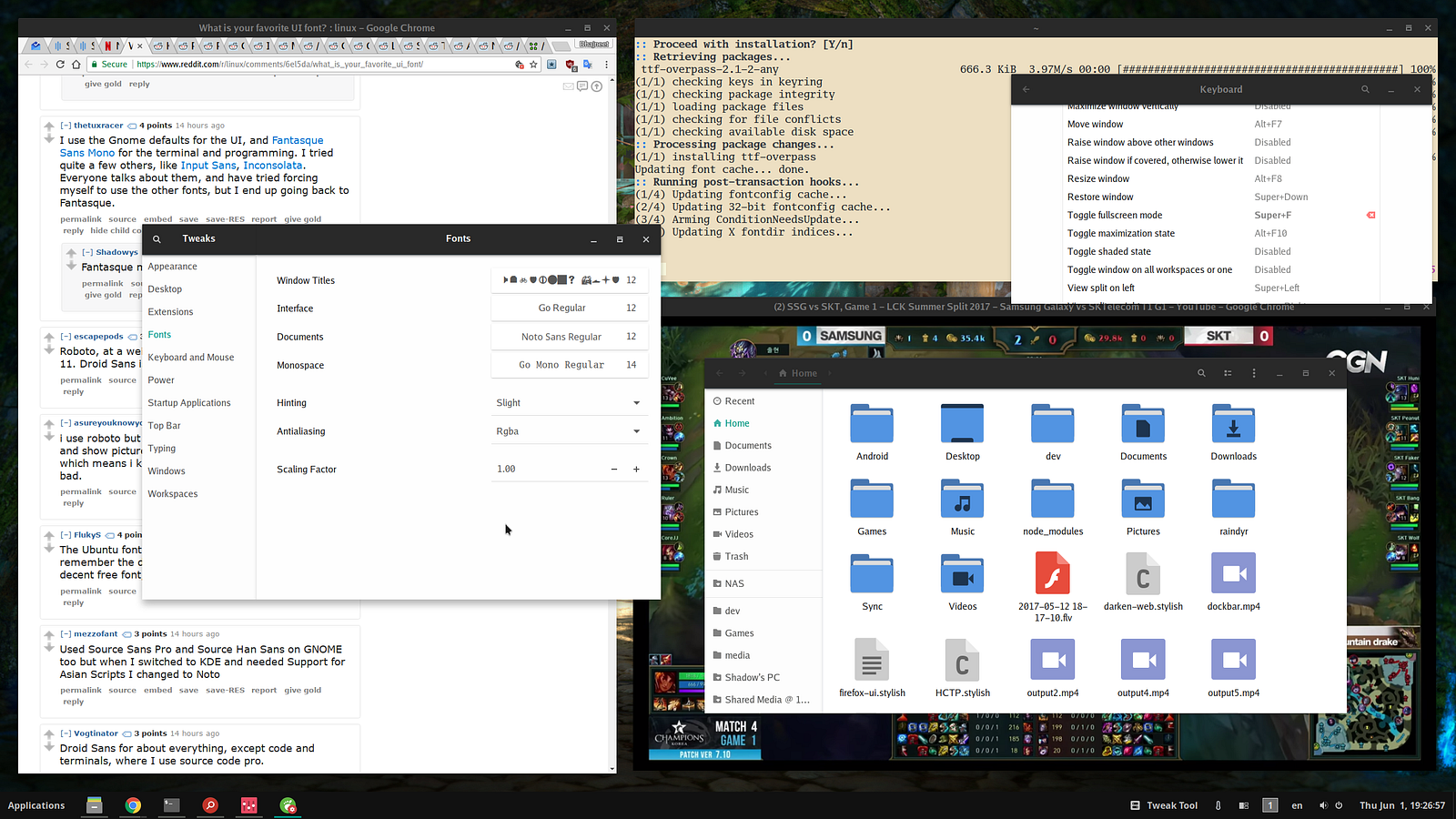
Task: Open the Input Sans link
Action: pyautogui.click(x=208, y=166)
